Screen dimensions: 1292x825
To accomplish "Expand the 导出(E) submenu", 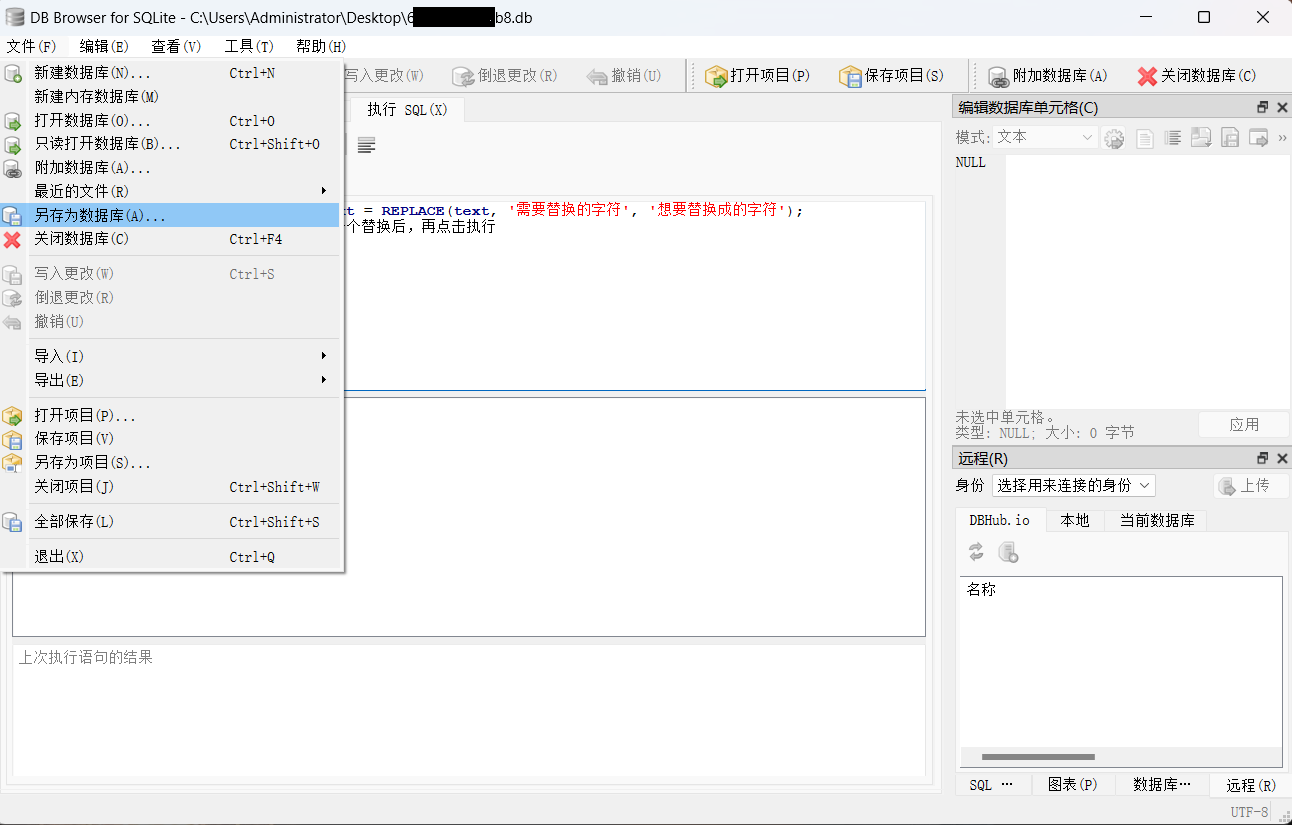I will [186, 380].
